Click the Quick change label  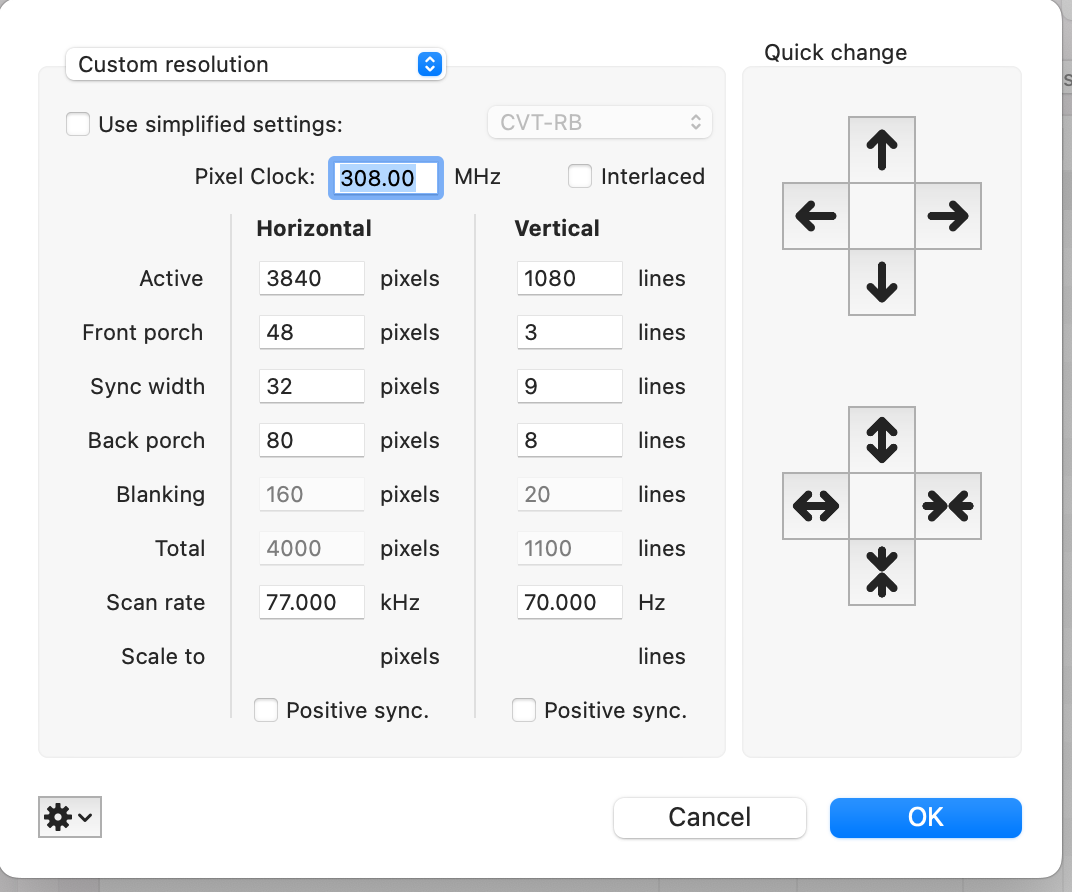click(x=835, y=53)
